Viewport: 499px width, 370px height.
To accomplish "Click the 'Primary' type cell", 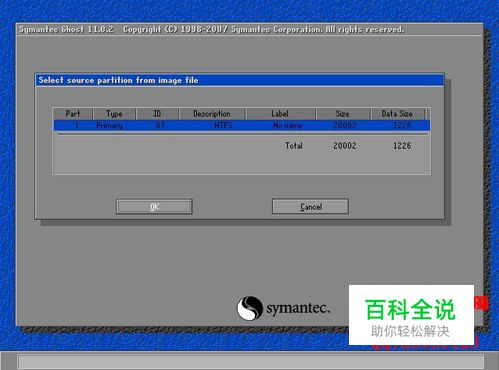I will 109,126.
